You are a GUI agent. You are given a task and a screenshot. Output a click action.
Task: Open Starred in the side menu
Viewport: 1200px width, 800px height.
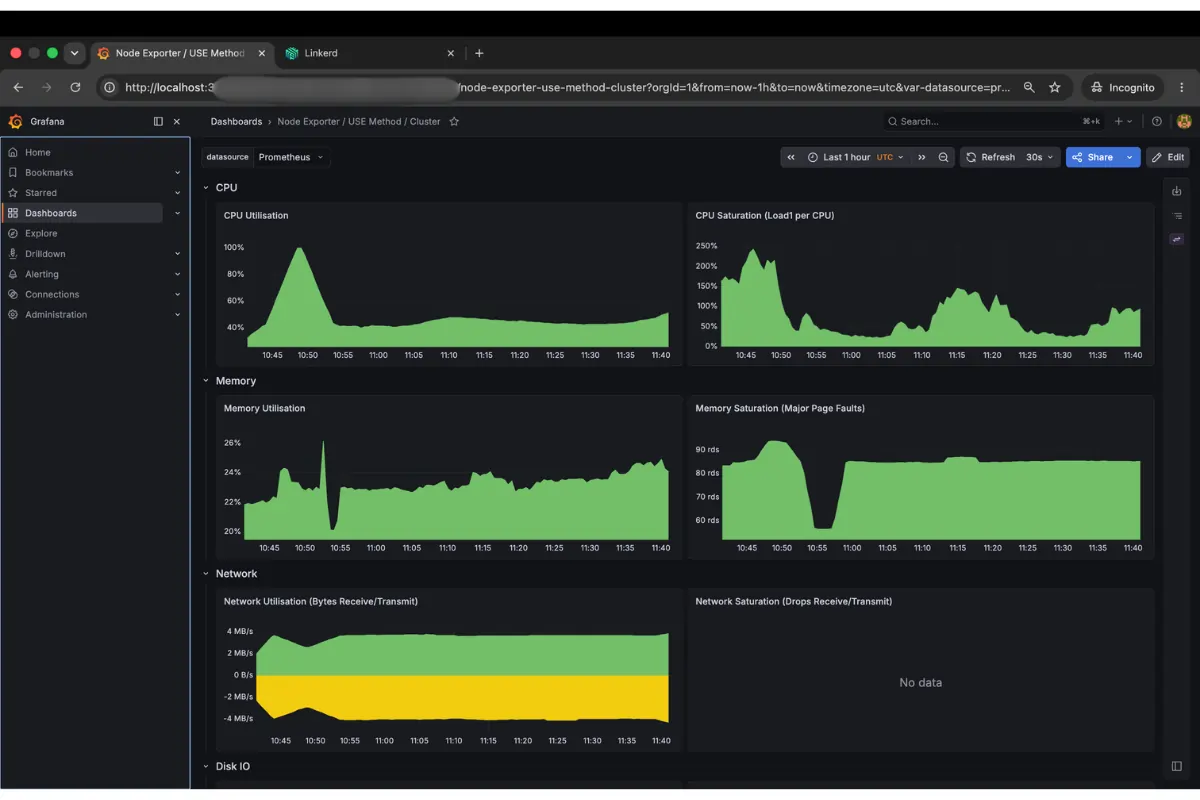pos(41,192)
